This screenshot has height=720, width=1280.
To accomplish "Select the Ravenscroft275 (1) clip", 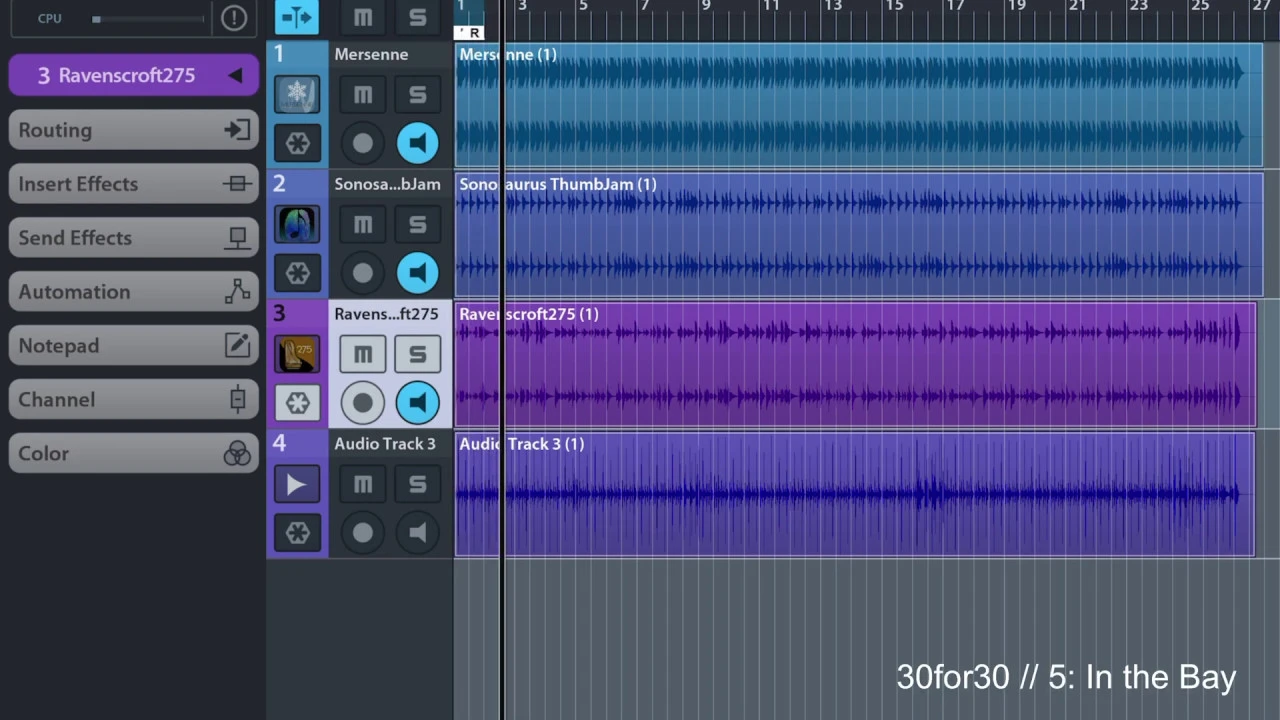I will (x=855, y=365).
